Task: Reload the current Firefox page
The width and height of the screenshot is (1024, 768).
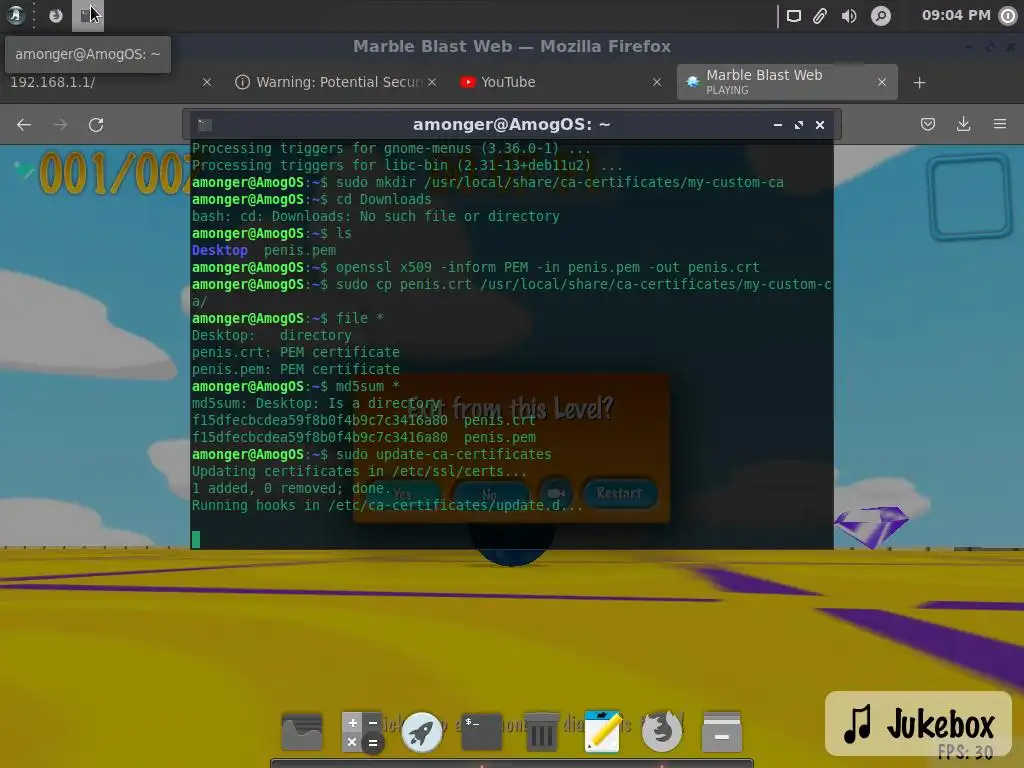Action: [x=96, y=125]
